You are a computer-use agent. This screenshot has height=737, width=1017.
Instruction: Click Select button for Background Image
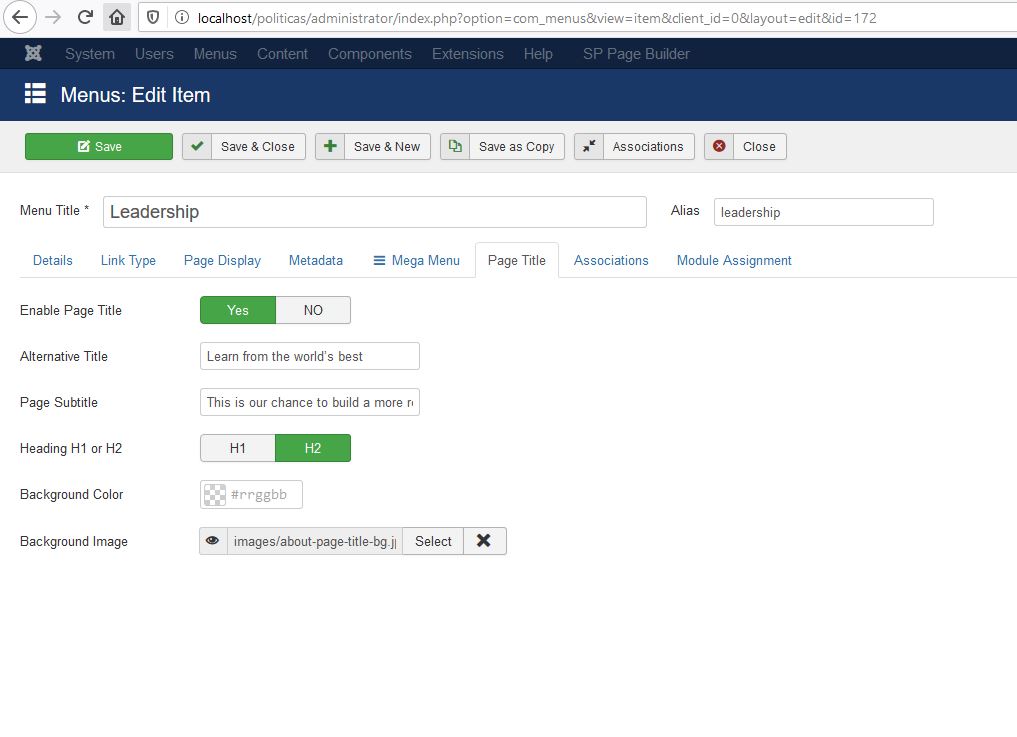pyautogui.click(x=433, y=541)
